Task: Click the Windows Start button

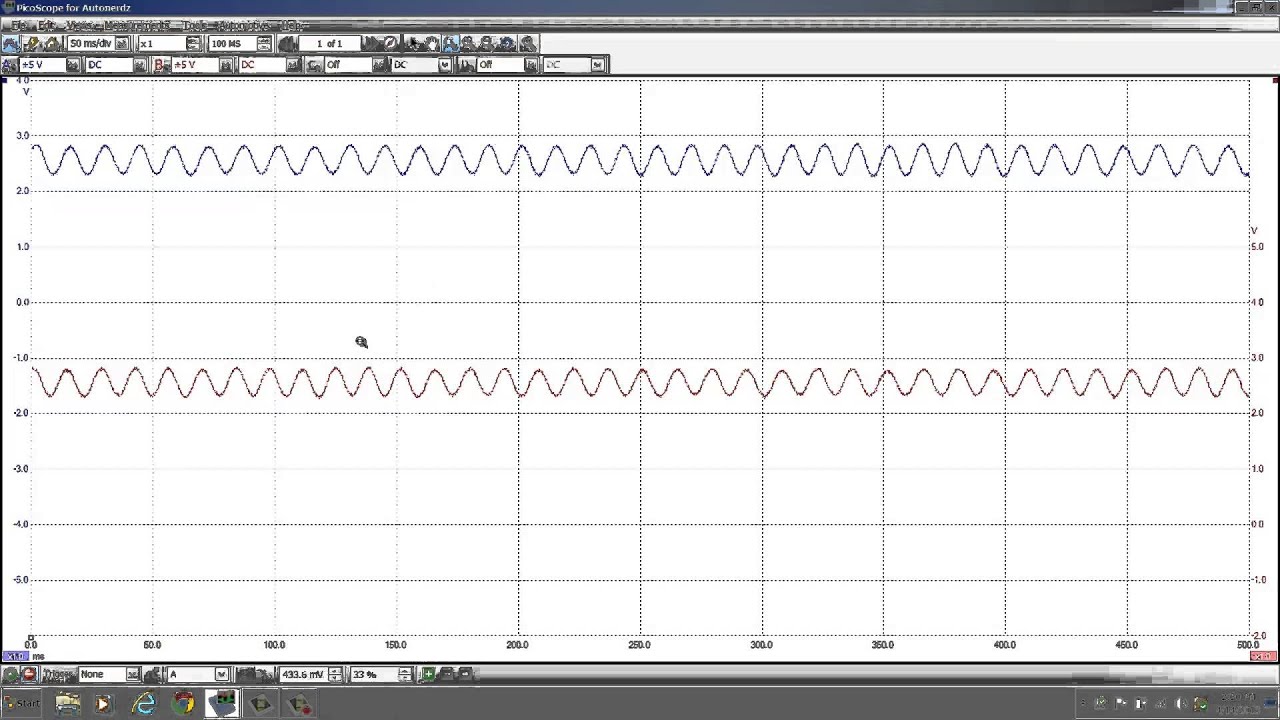Action: click(22, 703)
